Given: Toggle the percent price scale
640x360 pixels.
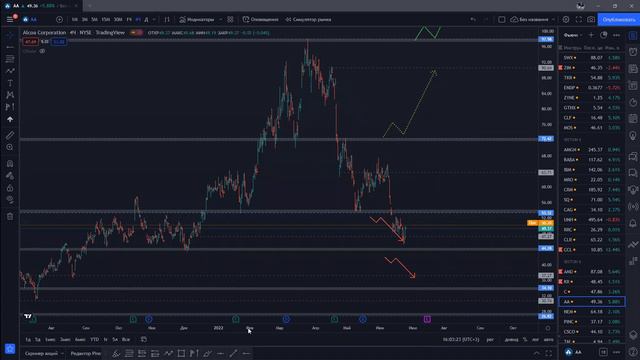Looking at the screenshot, I should coord(525,339).
